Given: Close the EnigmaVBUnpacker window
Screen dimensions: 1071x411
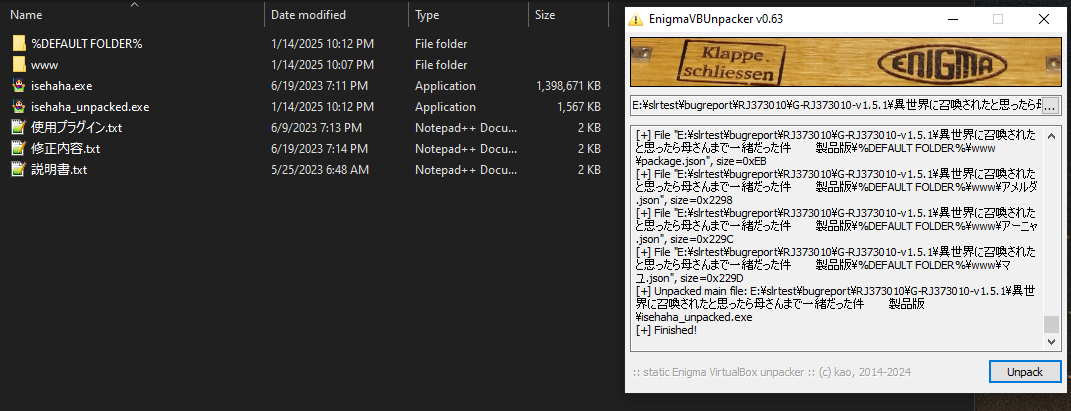Looking at the screenshot, I should (x=1043, y=19).
